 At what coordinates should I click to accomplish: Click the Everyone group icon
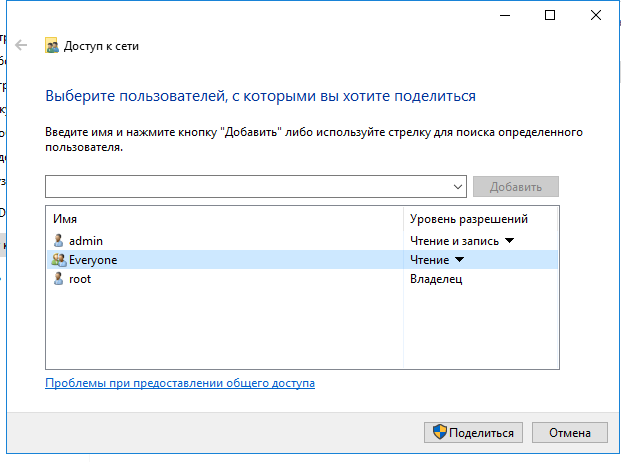[x=59, y=260]
